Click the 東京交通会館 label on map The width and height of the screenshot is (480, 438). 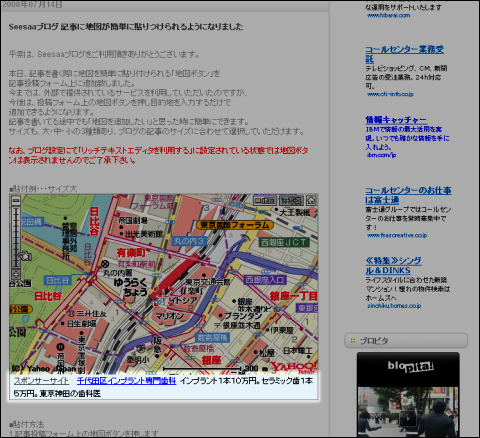point(208,282)
